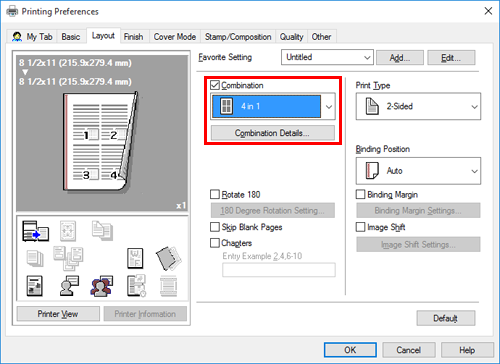The image size is (500, 364).
Task: Enable Skip Blank Pages option
Action: 215,227
